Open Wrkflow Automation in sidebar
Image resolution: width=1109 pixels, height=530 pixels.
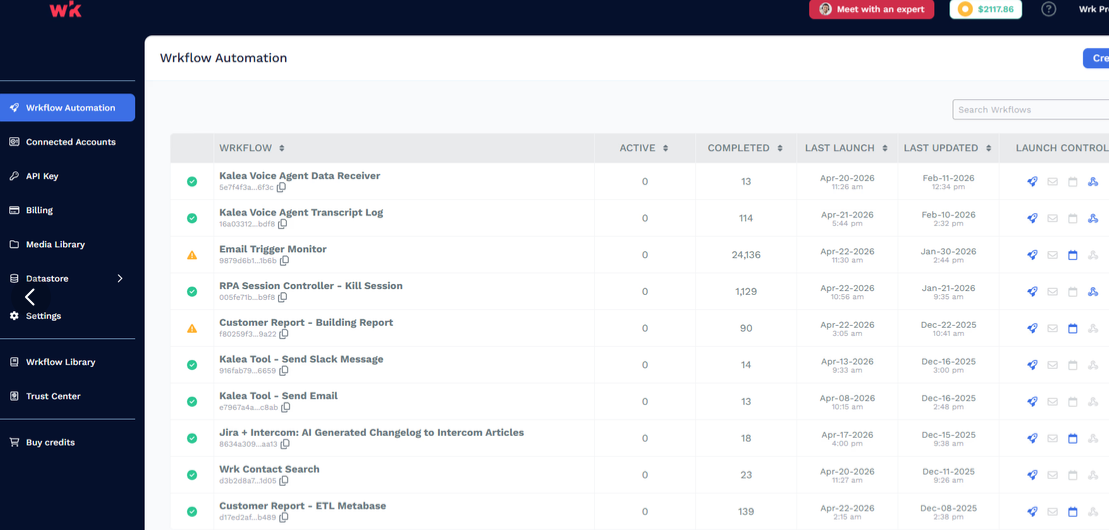pos(67,108)
